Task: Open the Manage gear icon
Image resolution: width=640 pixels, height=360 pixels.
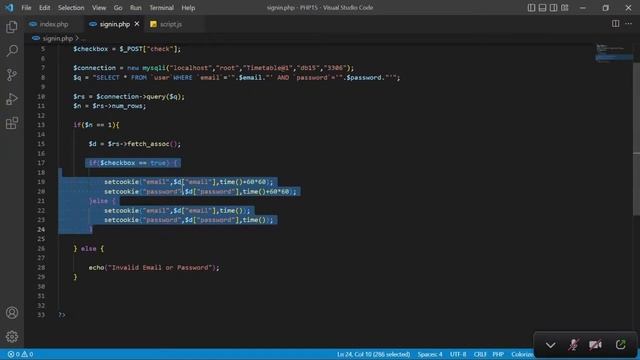Action: (12, 336)
